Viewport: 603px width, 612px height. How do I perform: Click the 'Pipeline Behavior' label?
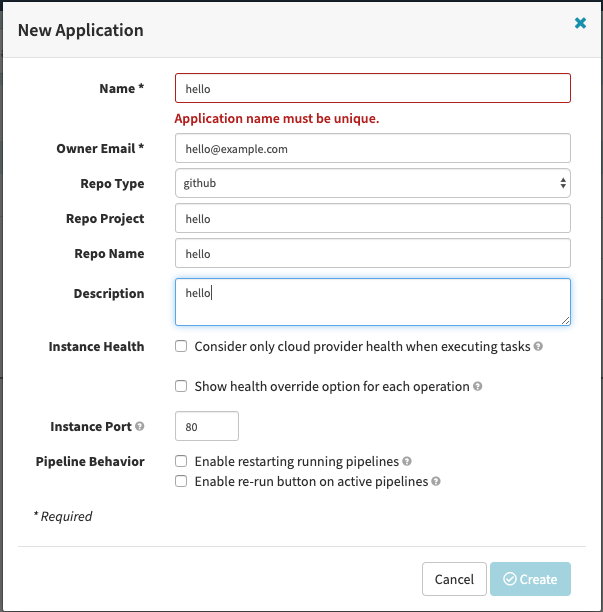point(90,461)
